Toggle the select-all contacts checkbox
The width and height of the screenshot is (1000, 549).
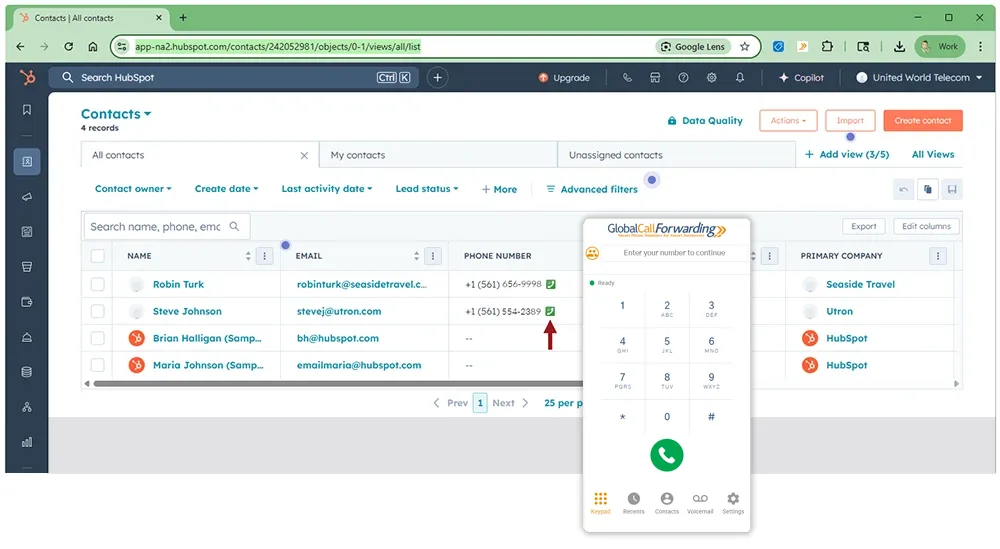(98, 256)
